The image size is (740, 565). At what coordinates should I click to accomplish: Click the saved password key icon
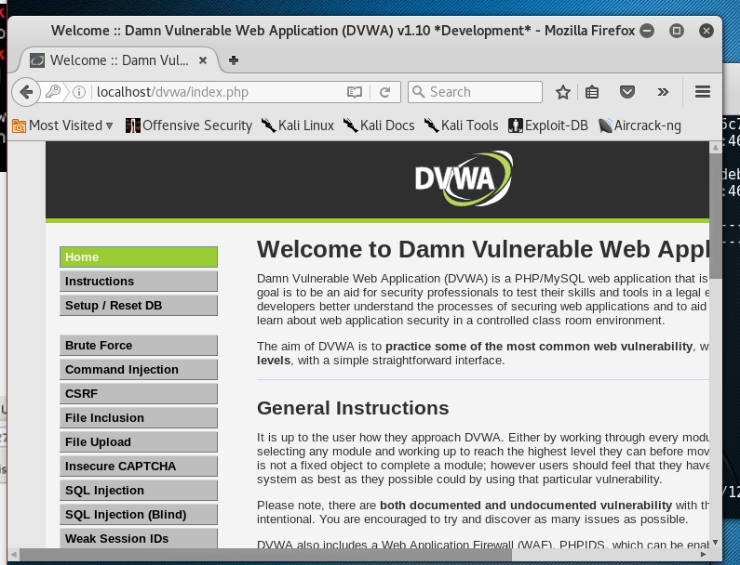pos(53,91)
